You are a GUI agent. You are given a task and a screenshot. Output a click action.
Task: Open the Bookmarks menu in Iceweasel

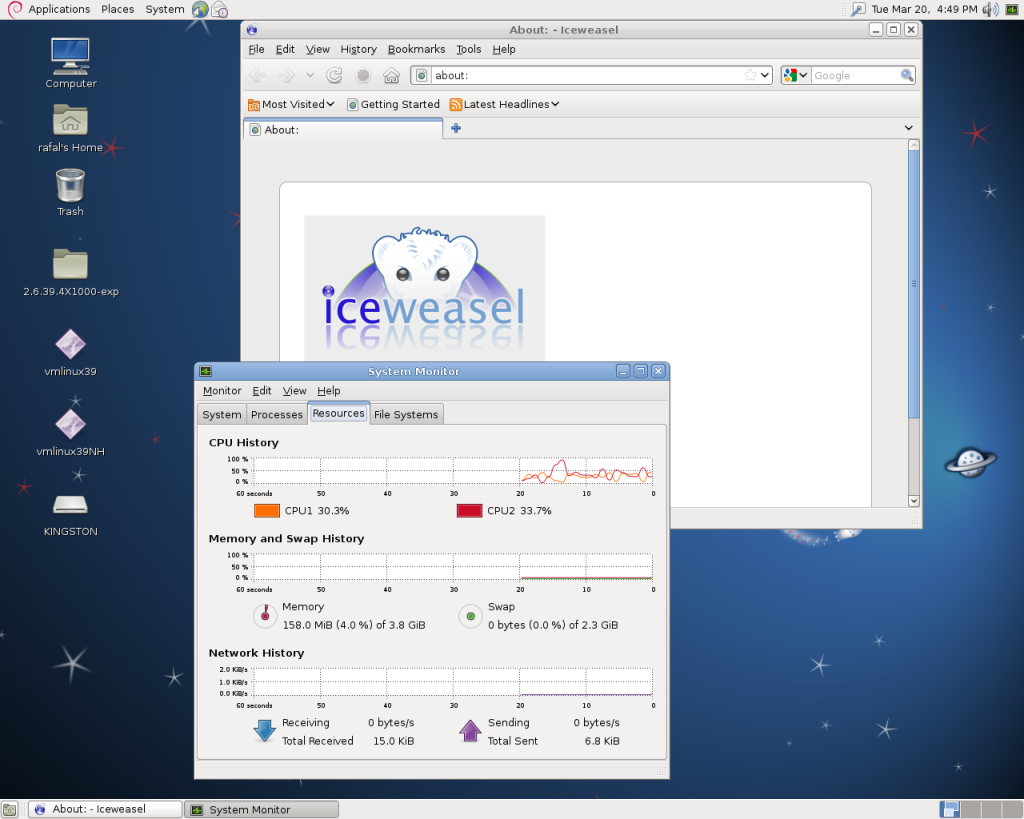(416, 49)
